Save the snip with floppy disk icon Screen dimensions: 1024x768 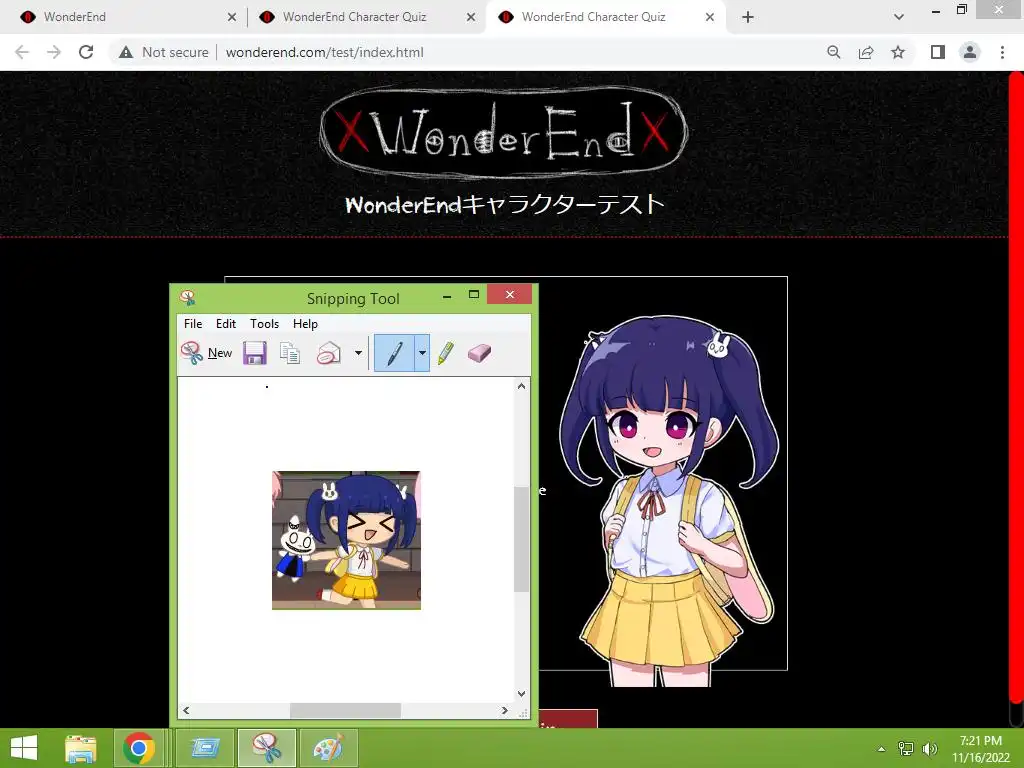(x=255, y=353)
